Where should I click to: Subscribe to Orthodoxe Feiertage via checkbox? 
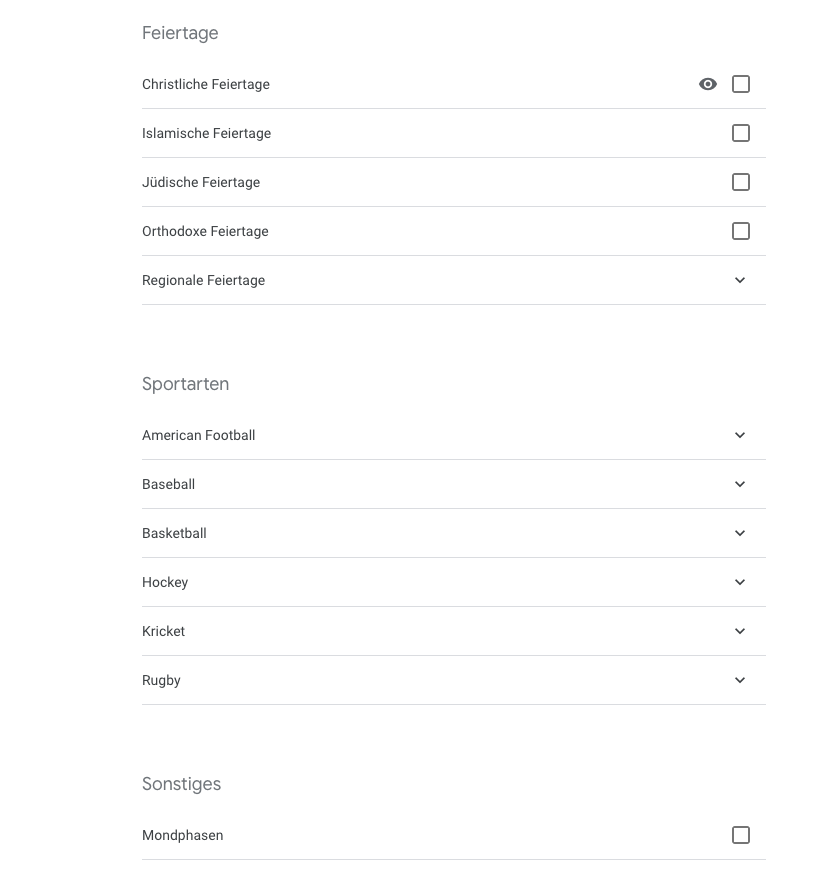coord(740,231)
